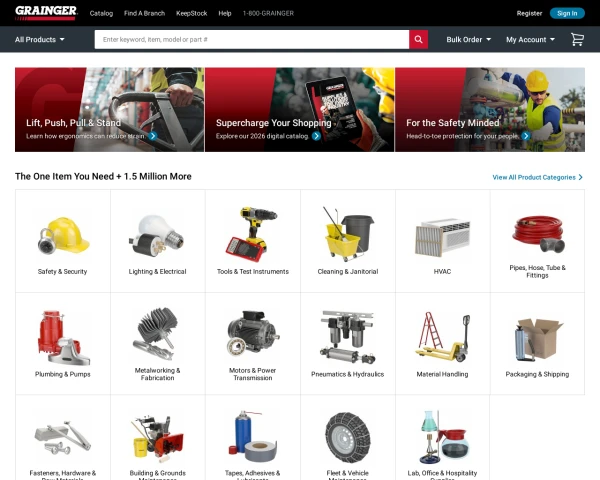This screenshot has height=480, width=600.
Task: Open Packaging & Shipping box image
Action: pyautogui.click(x=538, y=340)
